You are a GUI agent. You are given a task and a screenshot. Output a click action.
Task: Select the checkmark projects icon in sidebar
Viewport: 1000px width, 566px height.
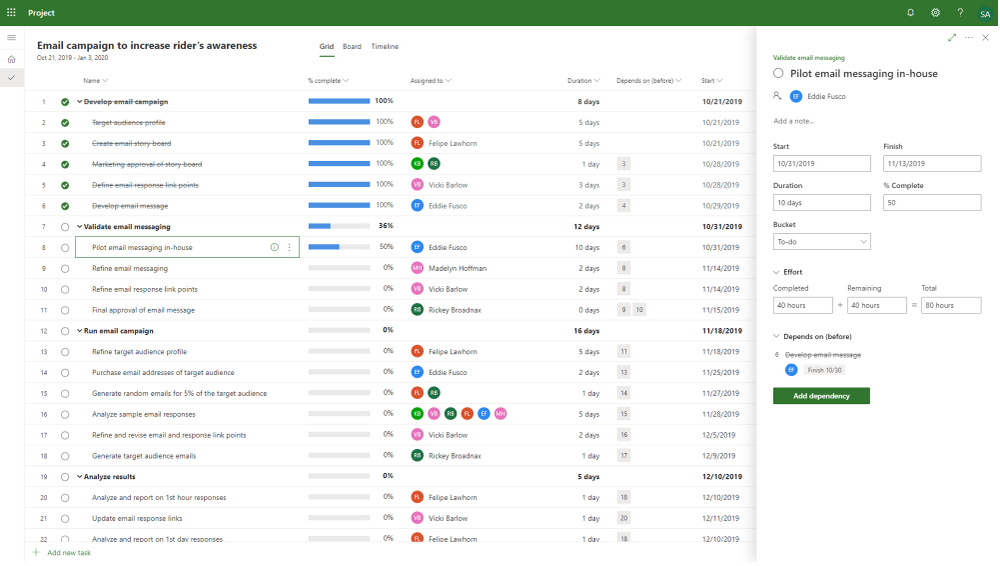tap(11, 78)
